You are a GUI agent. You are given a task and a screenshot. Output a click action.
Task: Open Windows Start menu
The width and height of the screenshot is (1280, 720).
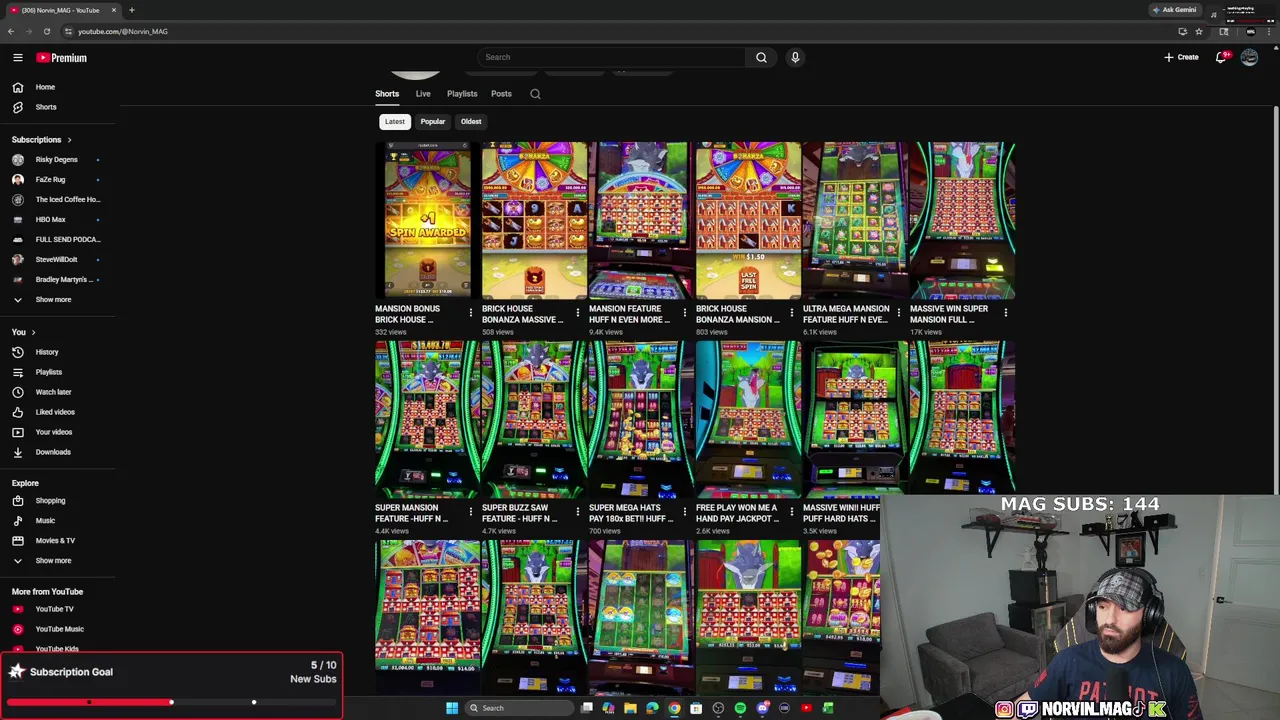pos(452,708)
